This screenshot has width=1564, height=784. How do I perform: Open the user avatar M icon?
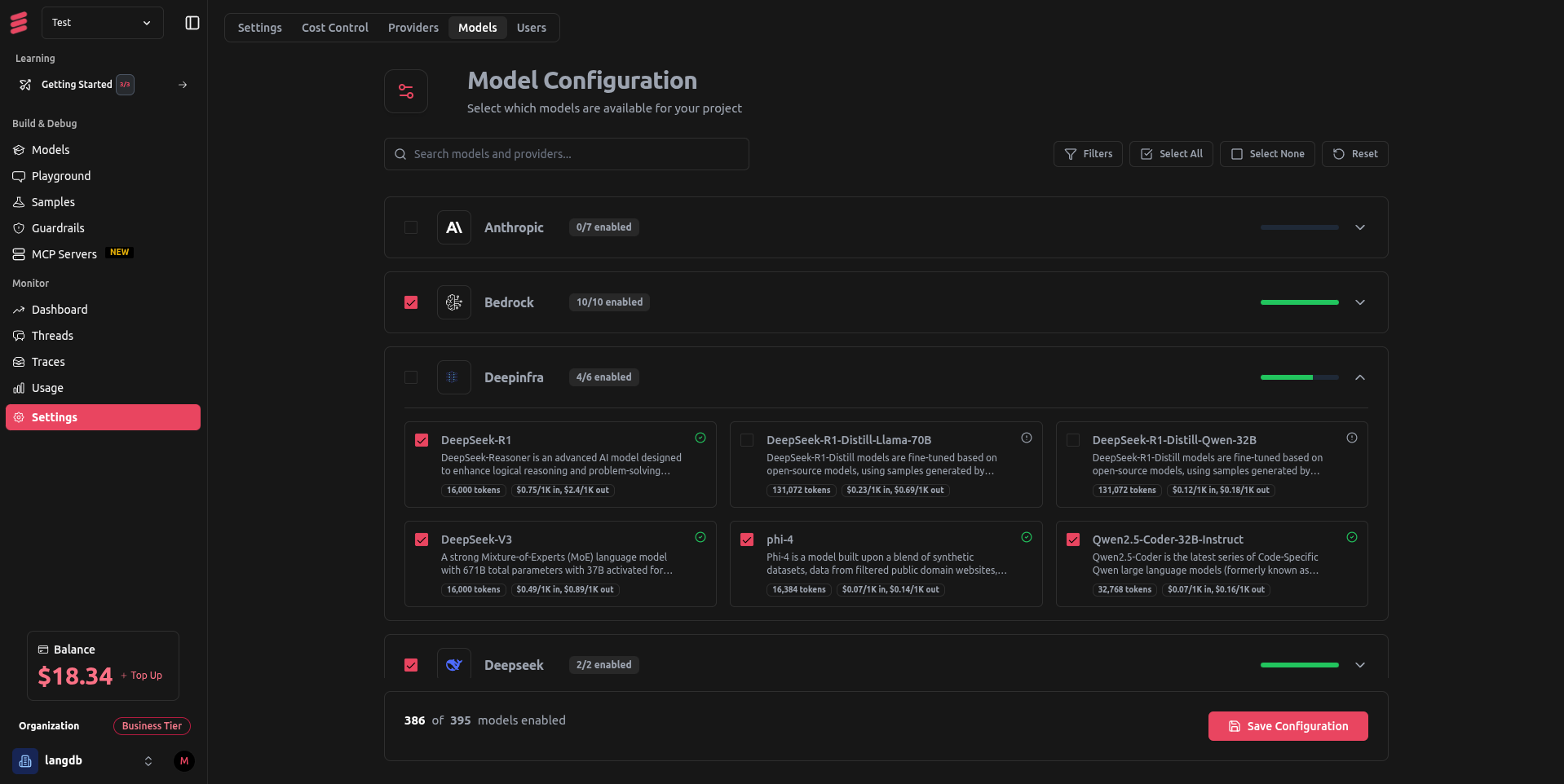coord(184,761)
